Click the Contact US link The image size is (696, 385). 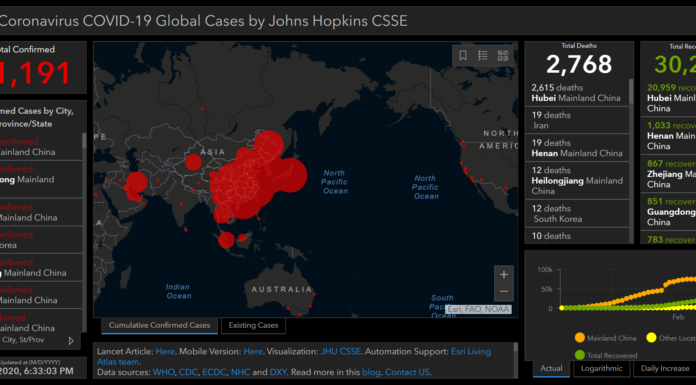click(x=407, y=372)
